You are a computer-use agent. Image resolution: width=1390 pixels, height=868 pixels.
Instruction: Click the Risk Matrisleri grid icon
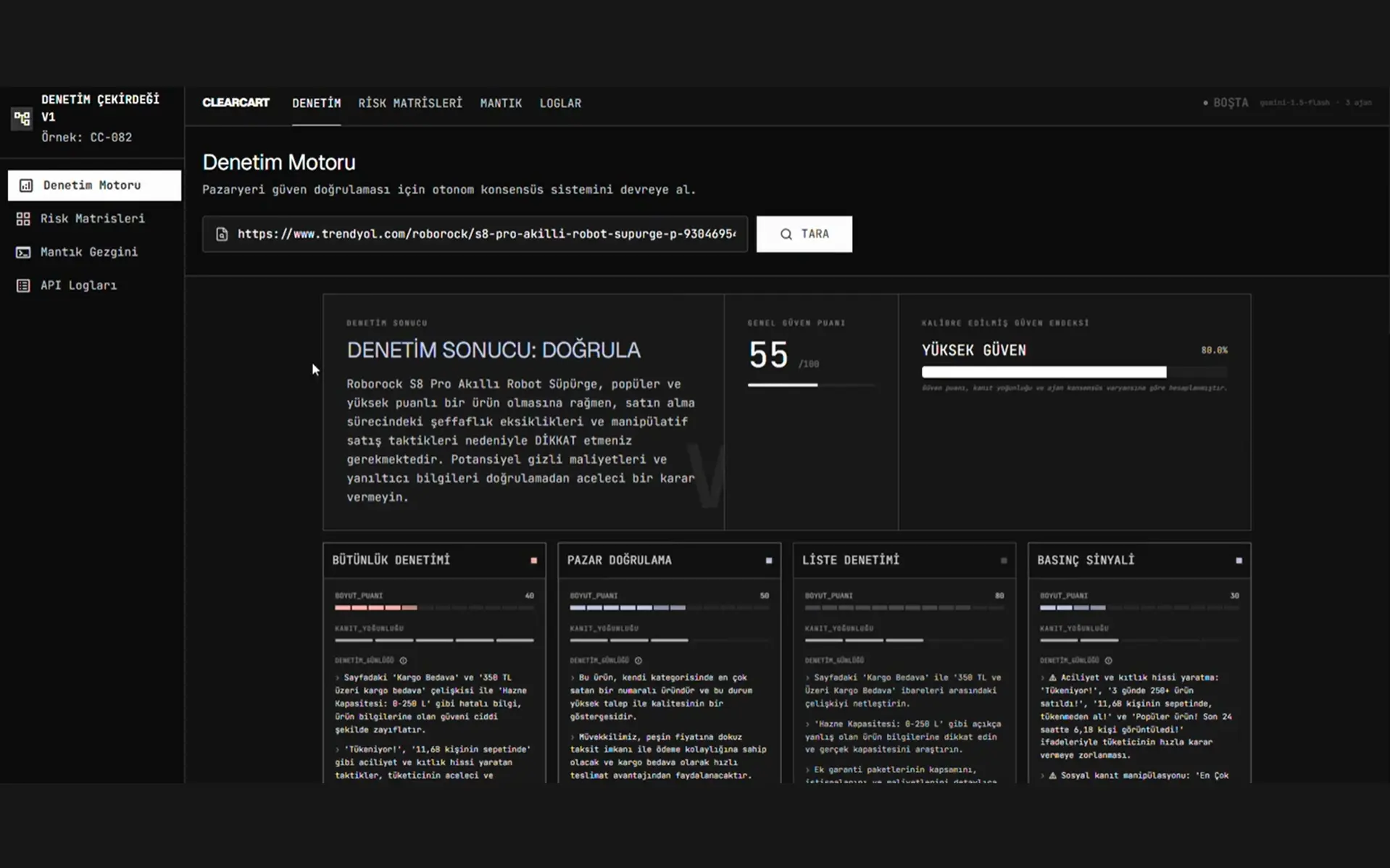click(23, 219)
